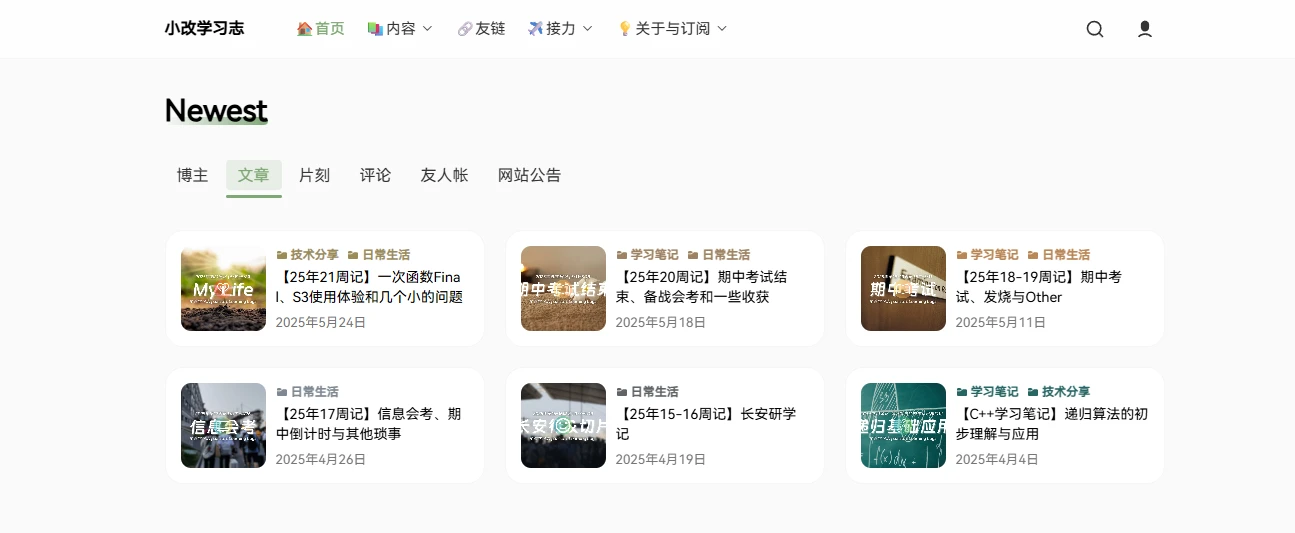Open the 接力 navigation menu label
This screenshot has height=533, width=1295.
pos(561,29)
